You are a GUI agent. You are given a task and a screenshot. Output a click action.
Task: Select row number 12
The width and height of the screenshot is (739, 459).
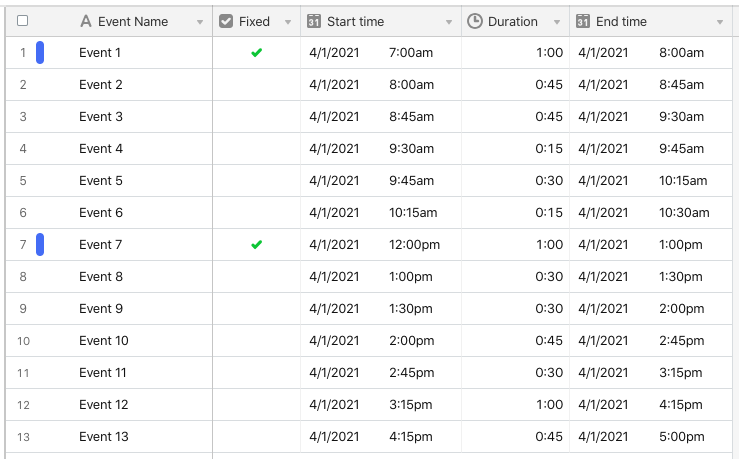[x=23, y=405]
